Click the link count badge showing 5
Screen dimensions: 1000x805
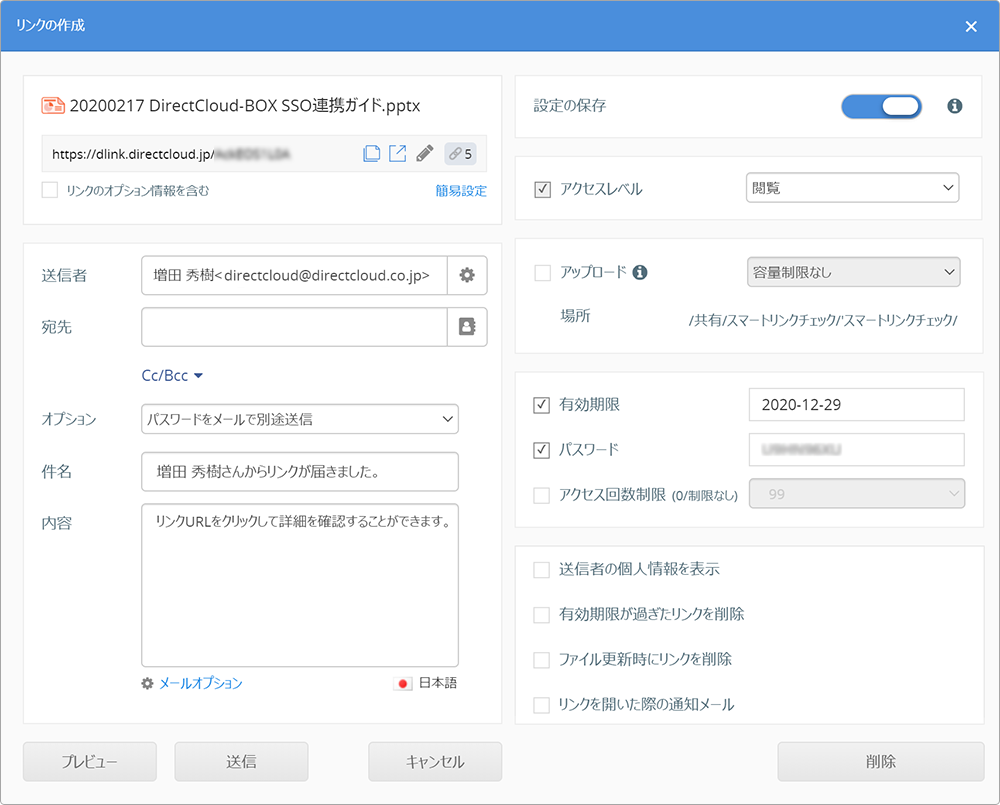click(461, 154)
